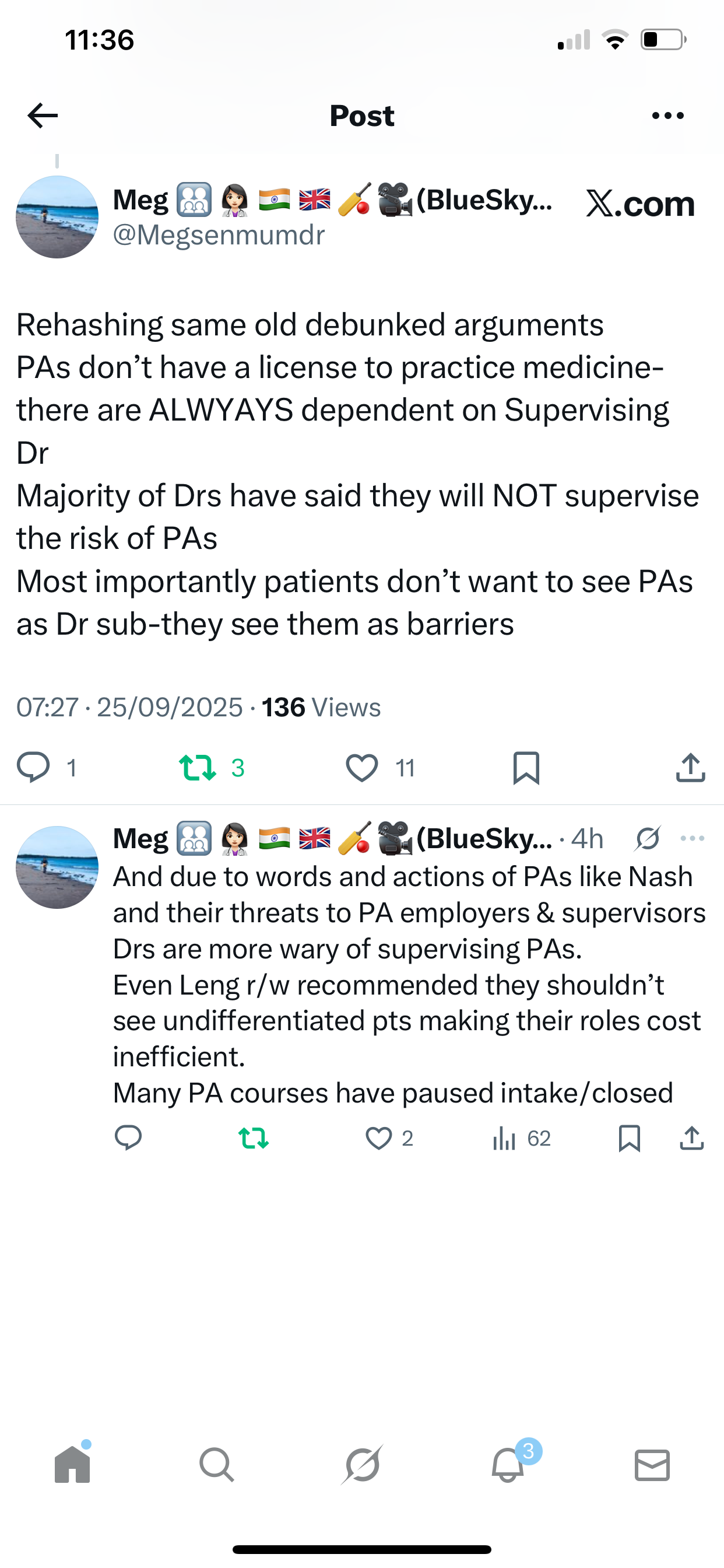This screenshot has width=724, height=1568.
Task: Open the X.com label link
Action: tap(639, 204)
